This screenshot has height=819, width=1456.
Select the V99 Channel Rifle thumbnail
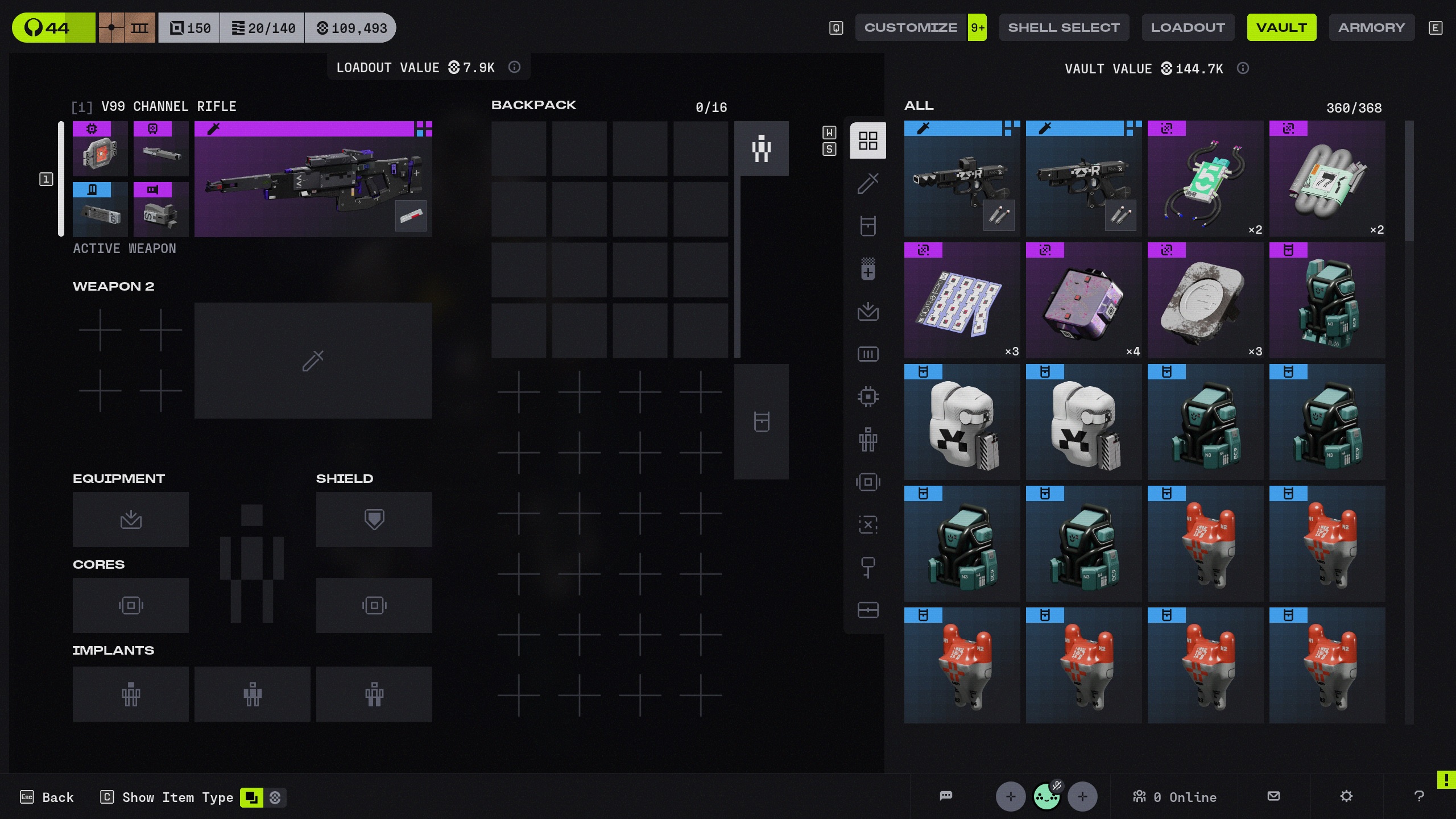[313, 179]
